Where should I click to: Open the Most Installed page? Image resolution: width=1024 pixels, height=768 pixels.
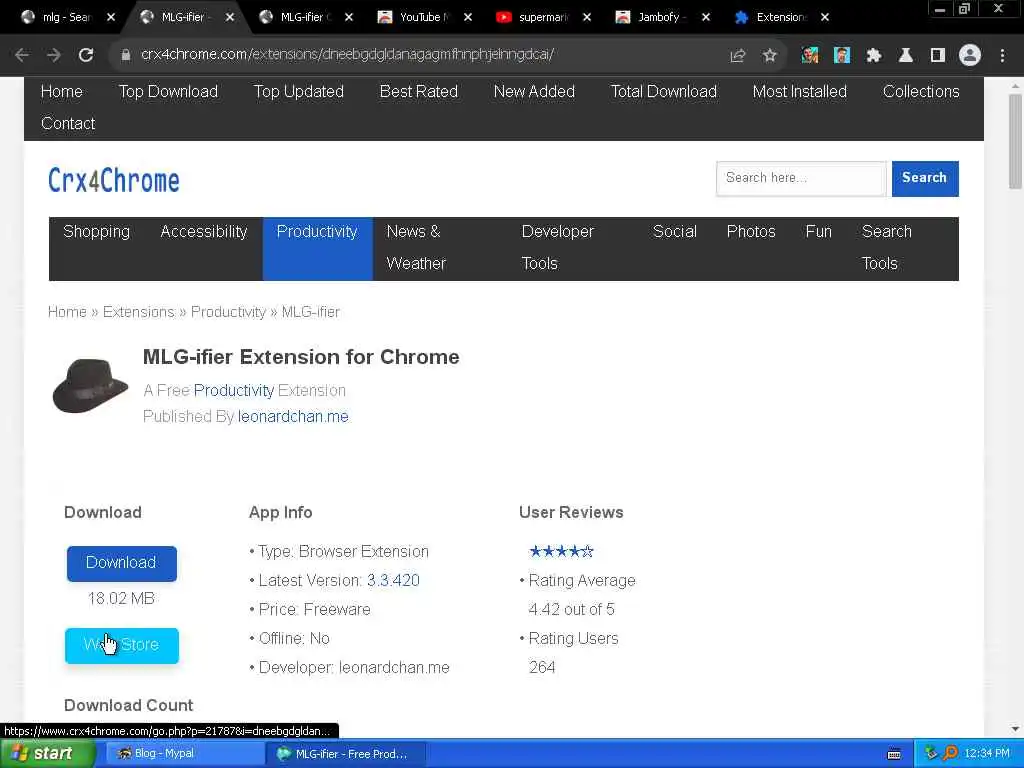[x=799, y=92]
